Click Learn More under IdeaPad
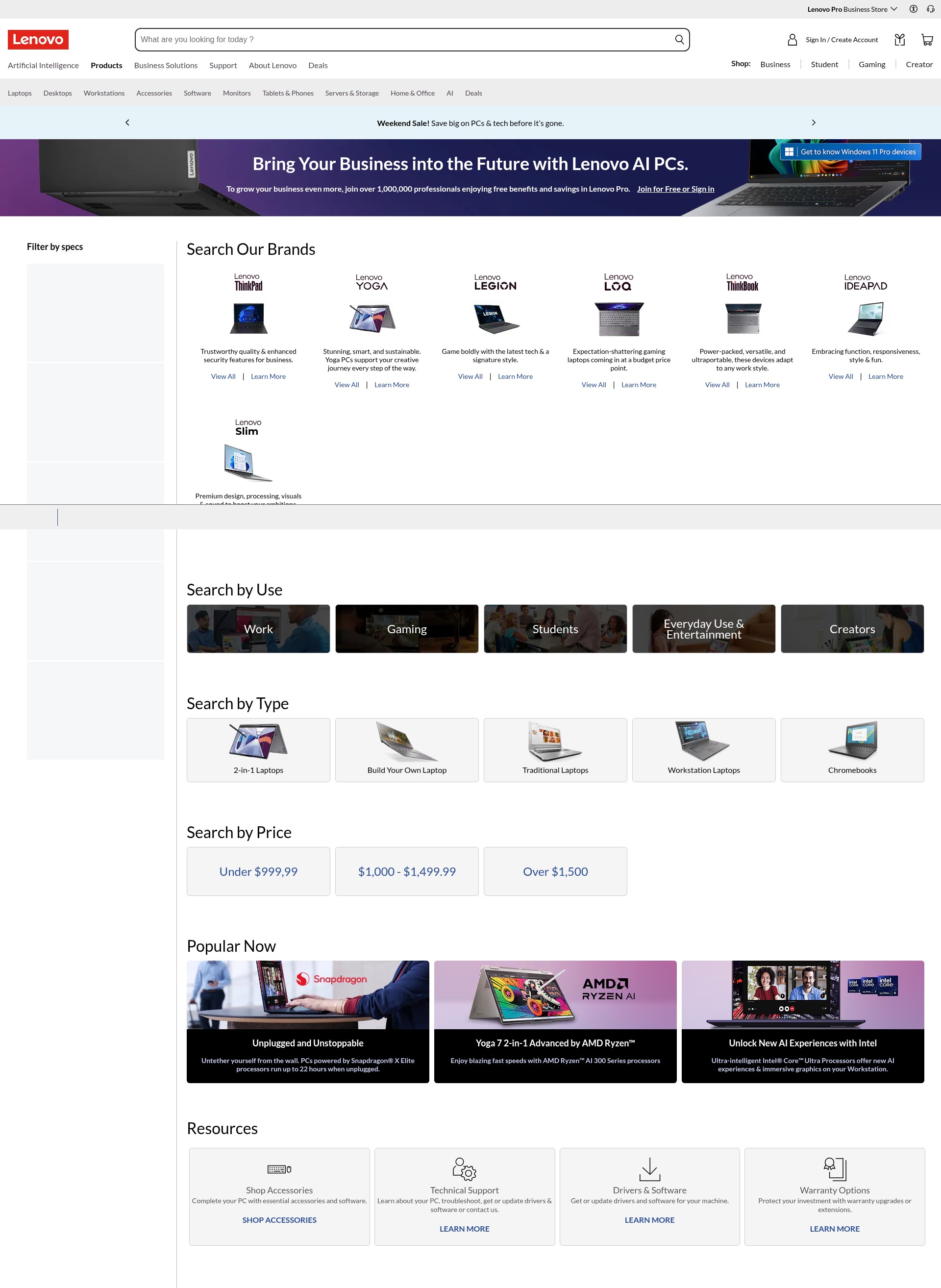 coord(886,376)
